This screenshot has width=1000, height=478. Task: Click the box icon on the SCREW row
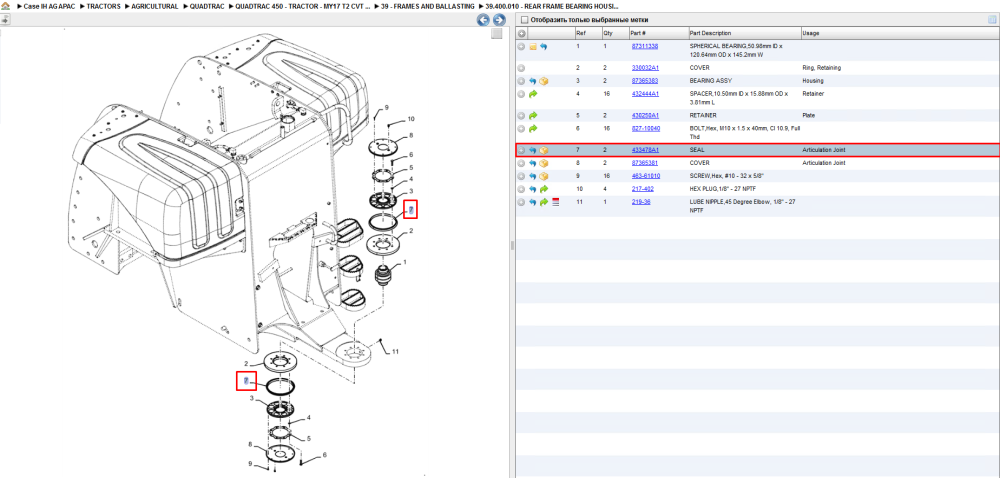point(544,176)
